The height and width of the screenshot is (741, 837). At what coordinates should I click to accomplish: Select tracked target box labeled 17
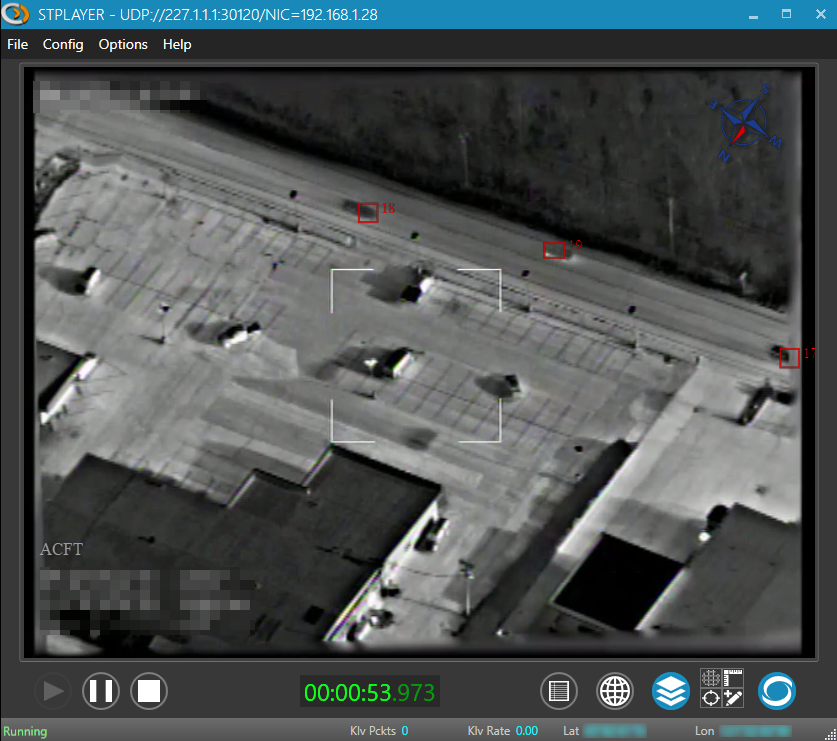[790, 358]
